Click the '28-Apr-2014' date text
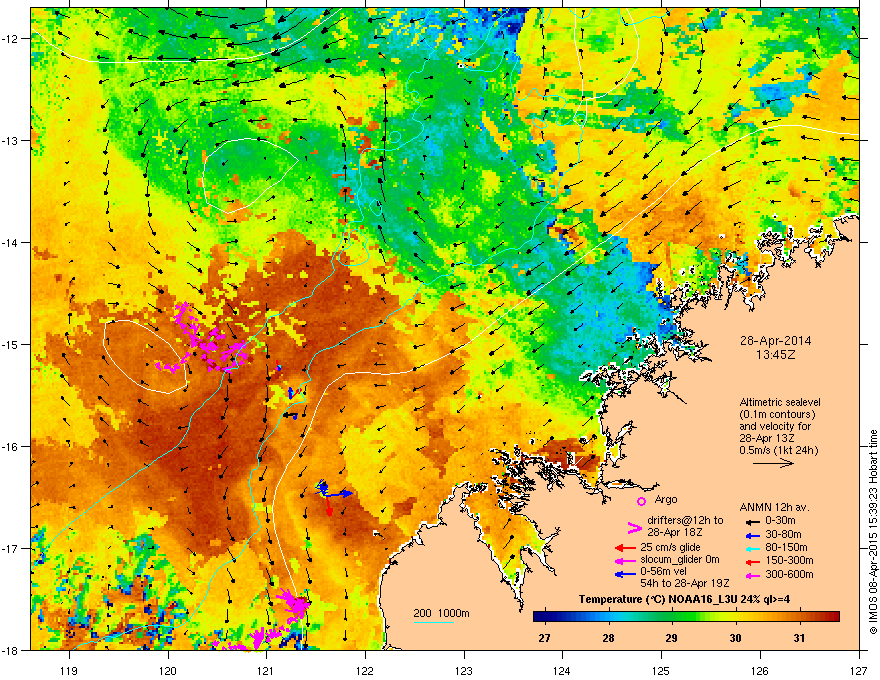 point(774,341)
